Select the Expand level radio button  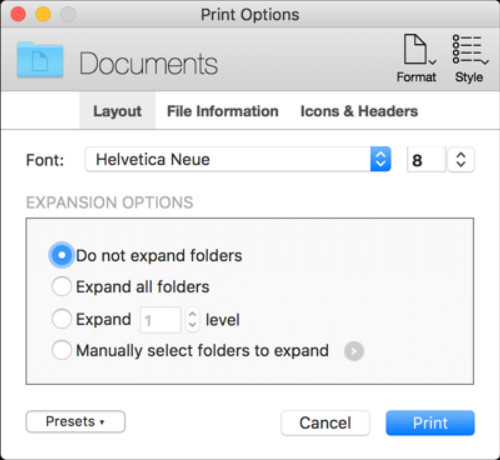[62, 319]
